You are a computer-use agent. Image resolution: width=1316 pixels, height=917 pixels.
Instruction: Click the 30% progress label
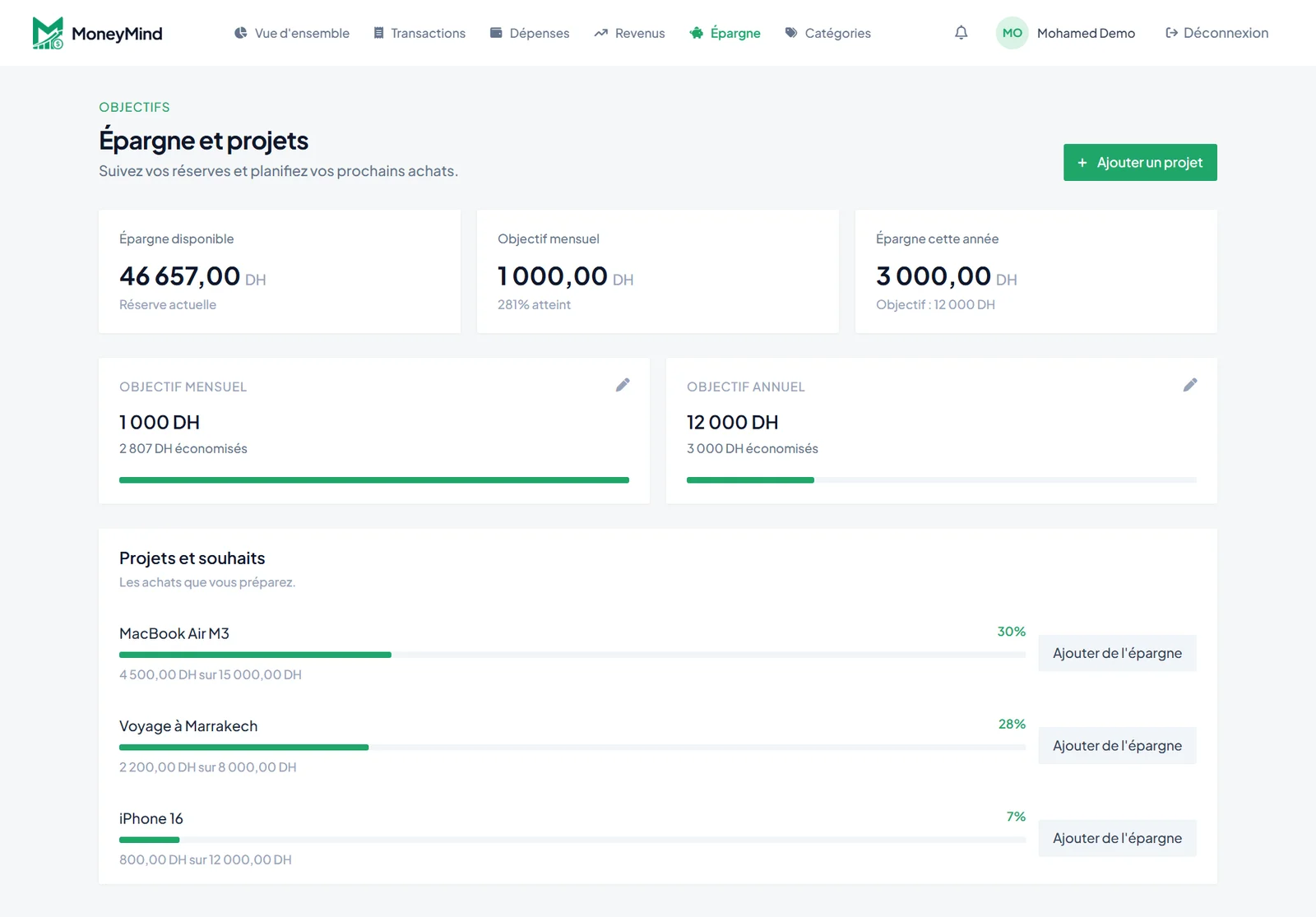click(1012, 632)
